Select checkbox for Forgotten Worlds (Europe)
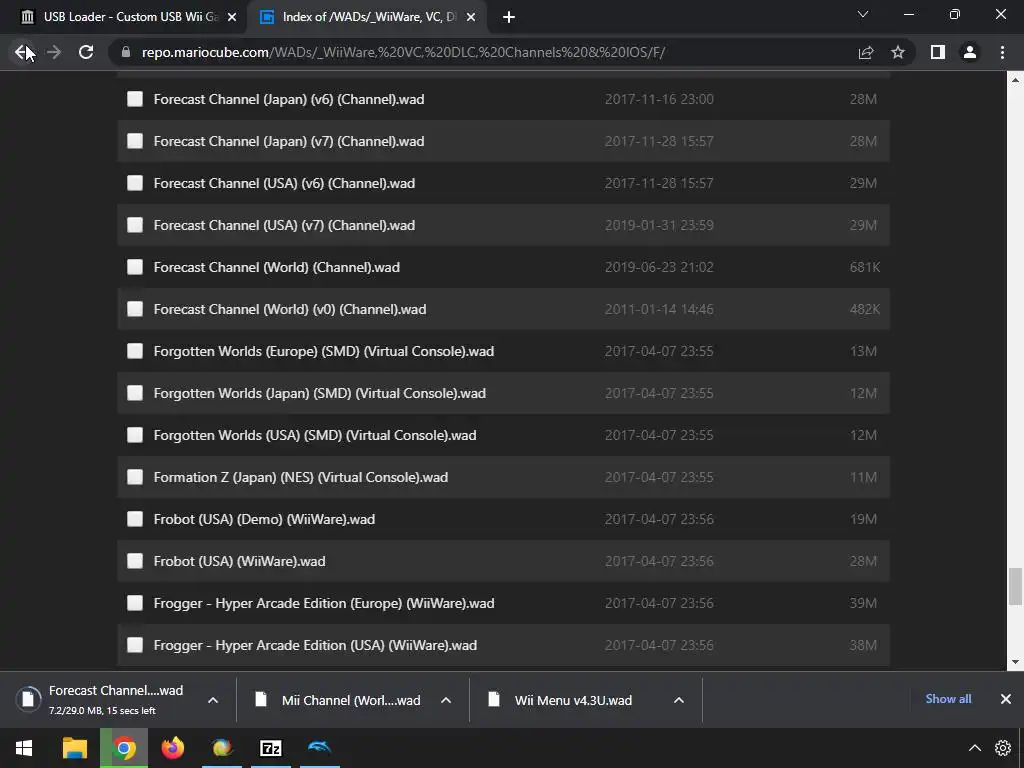 (x=135, y=351)
